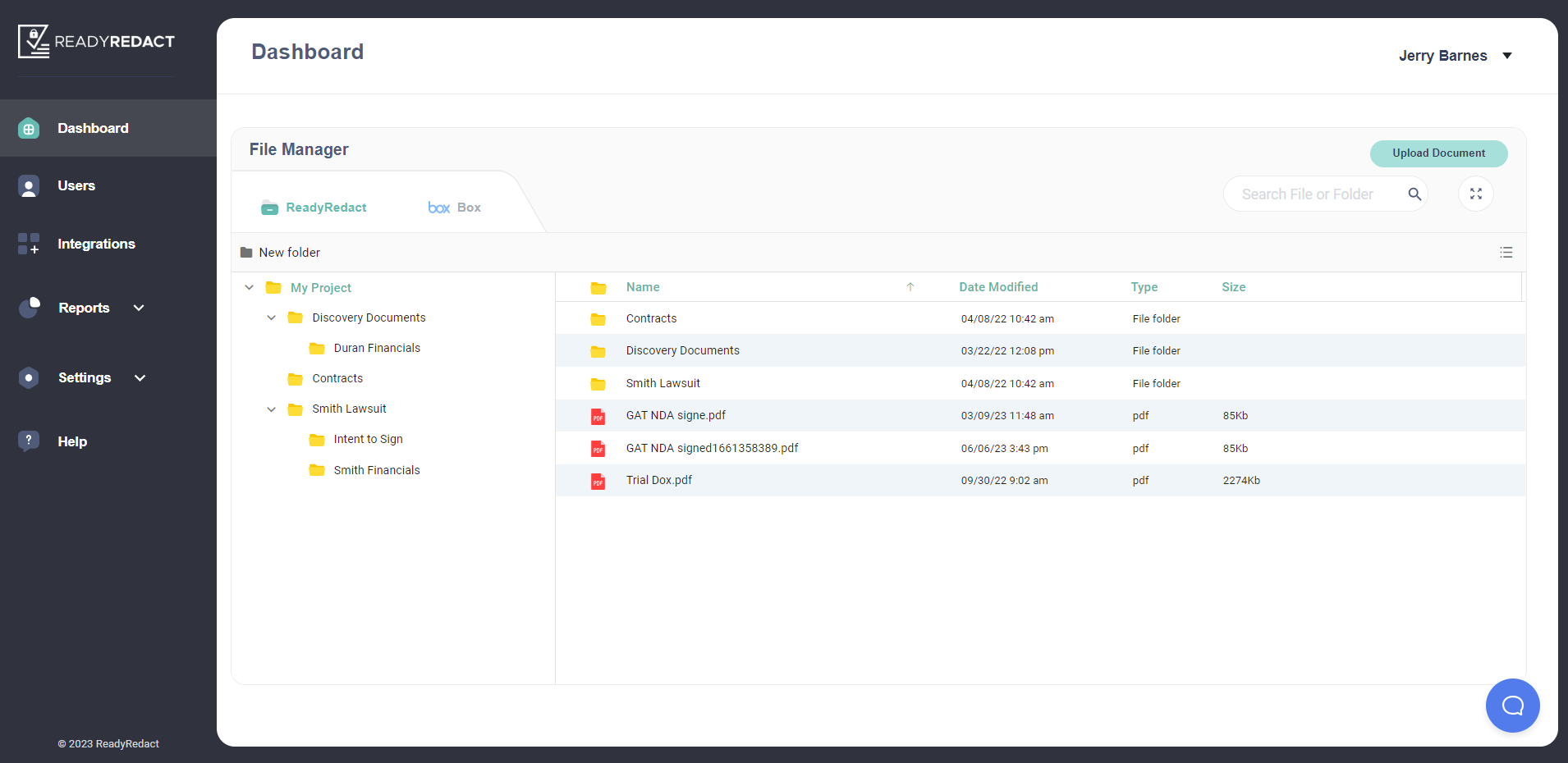This screenshot has height=763, width=1568.
Task: Select Smith Financials in the tree
Action: point(377,470)
